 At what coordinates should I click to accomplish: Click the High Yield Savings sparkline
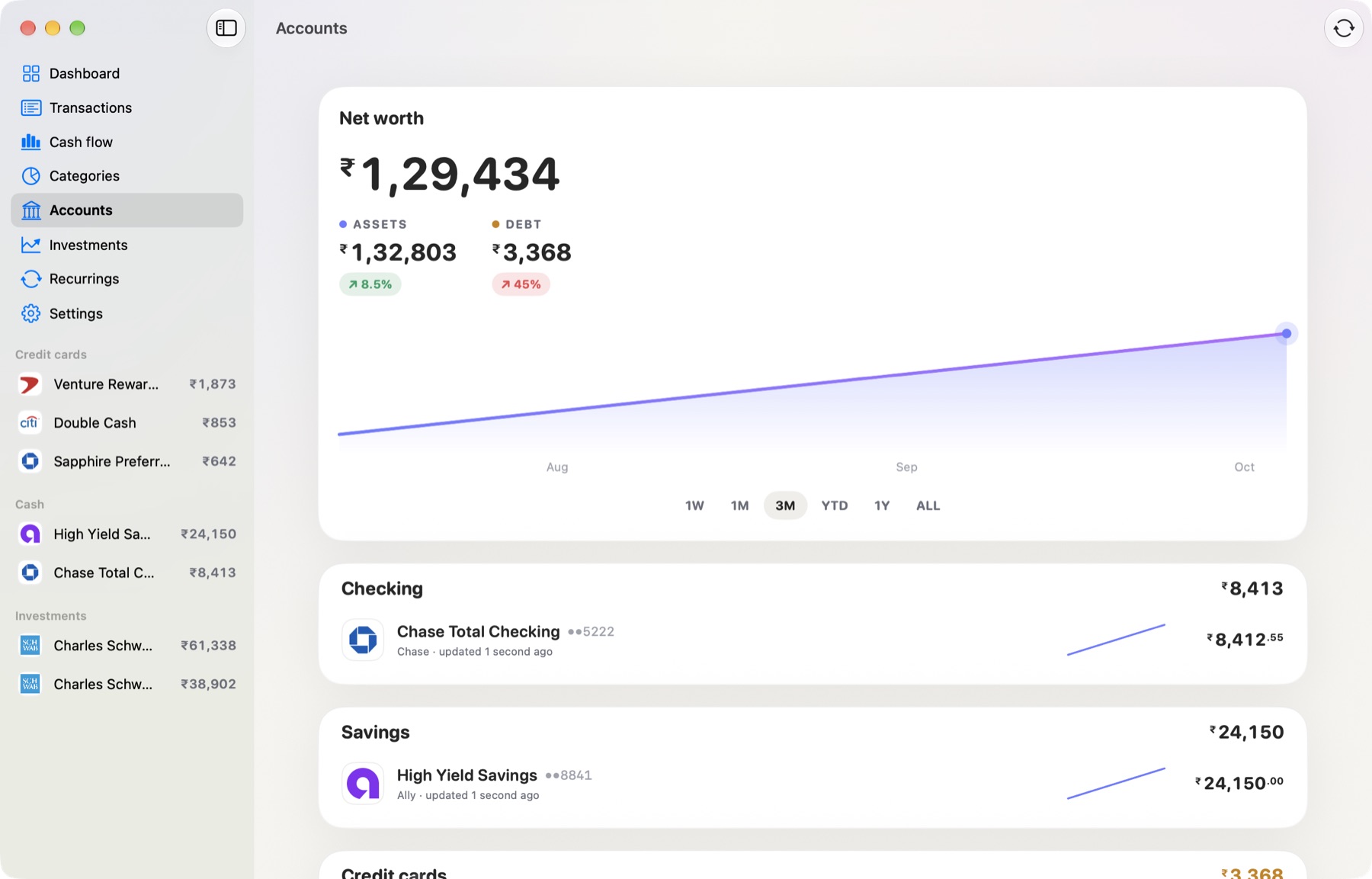click(x=1116, y=784)
